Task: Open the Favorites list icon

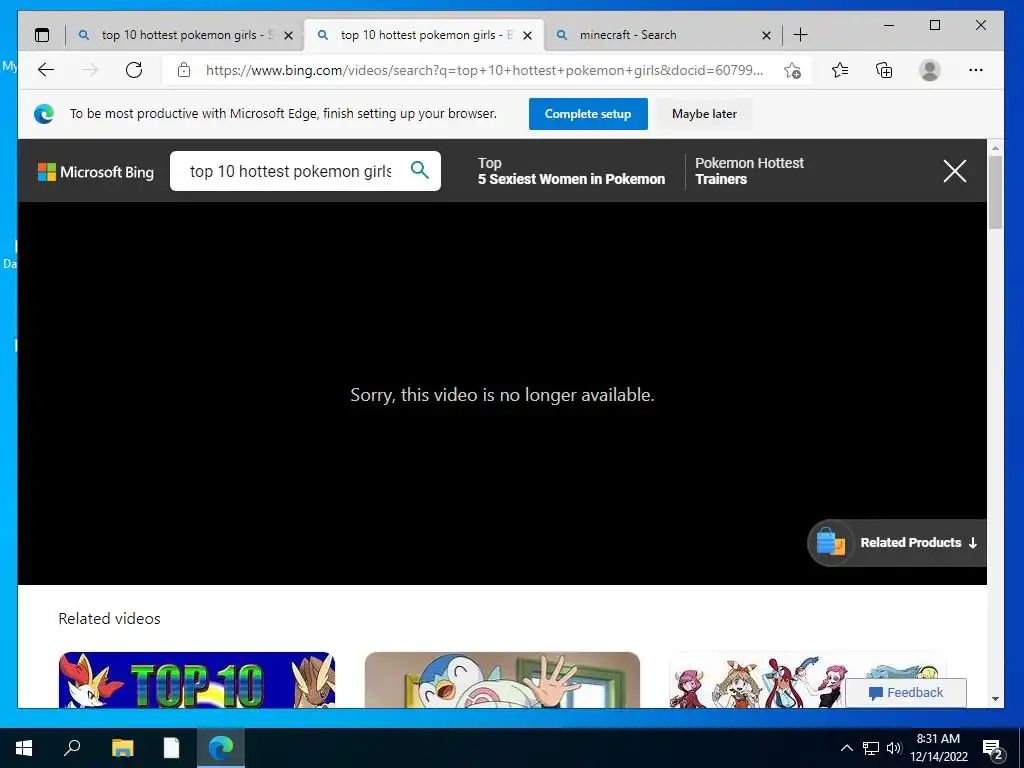Action: click(x=840, y=70)
